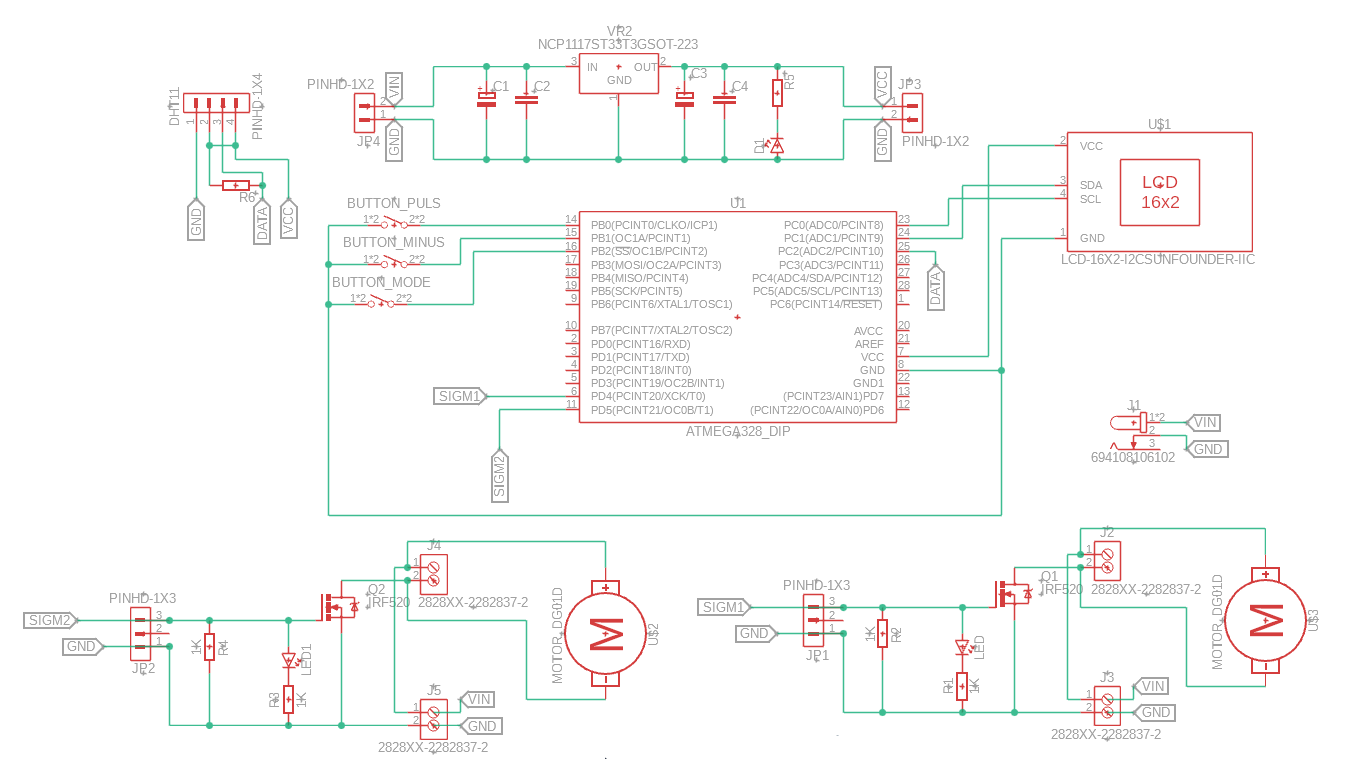This screenshot has height=762, width=1348.
Task: Select the D1 LED symbol
Action: click(776, 145)
